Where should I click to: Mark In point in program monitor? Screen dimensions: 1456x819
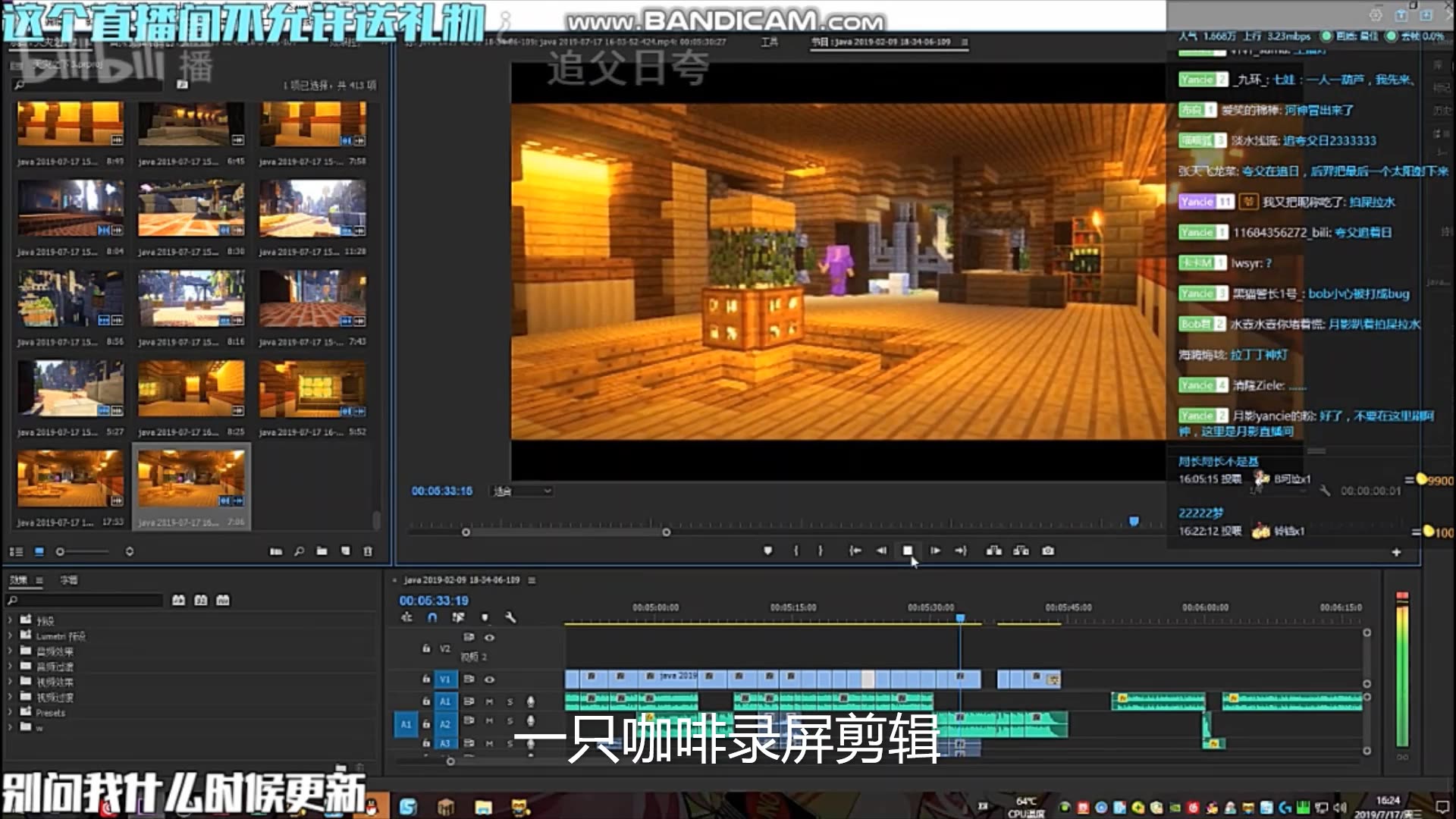click(x=795, y=551)
